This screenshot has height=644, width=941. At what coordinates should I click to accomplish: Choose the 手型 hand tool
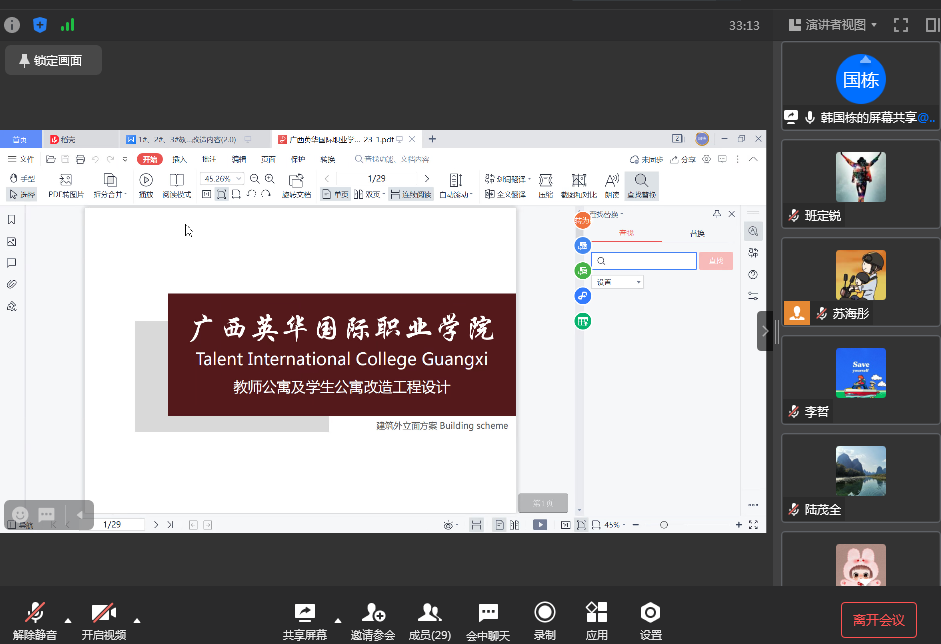coord(23,178)
